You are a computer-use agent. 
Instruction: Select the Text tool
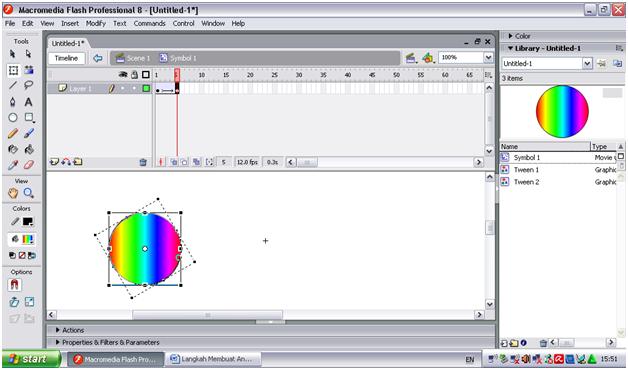click(x=28, y=102)
